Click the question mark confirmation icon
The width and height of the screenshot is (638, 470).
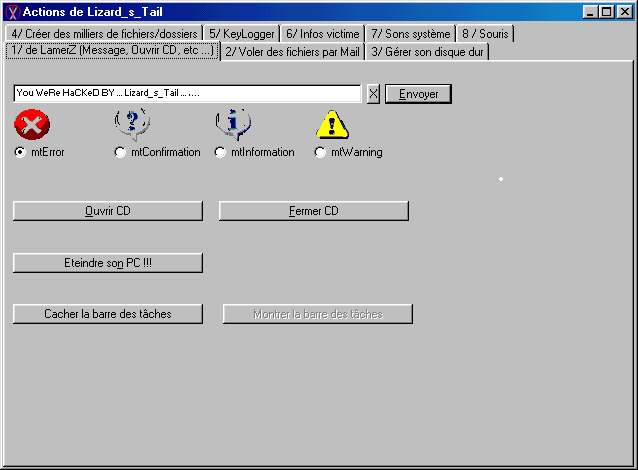coord(132,124)
